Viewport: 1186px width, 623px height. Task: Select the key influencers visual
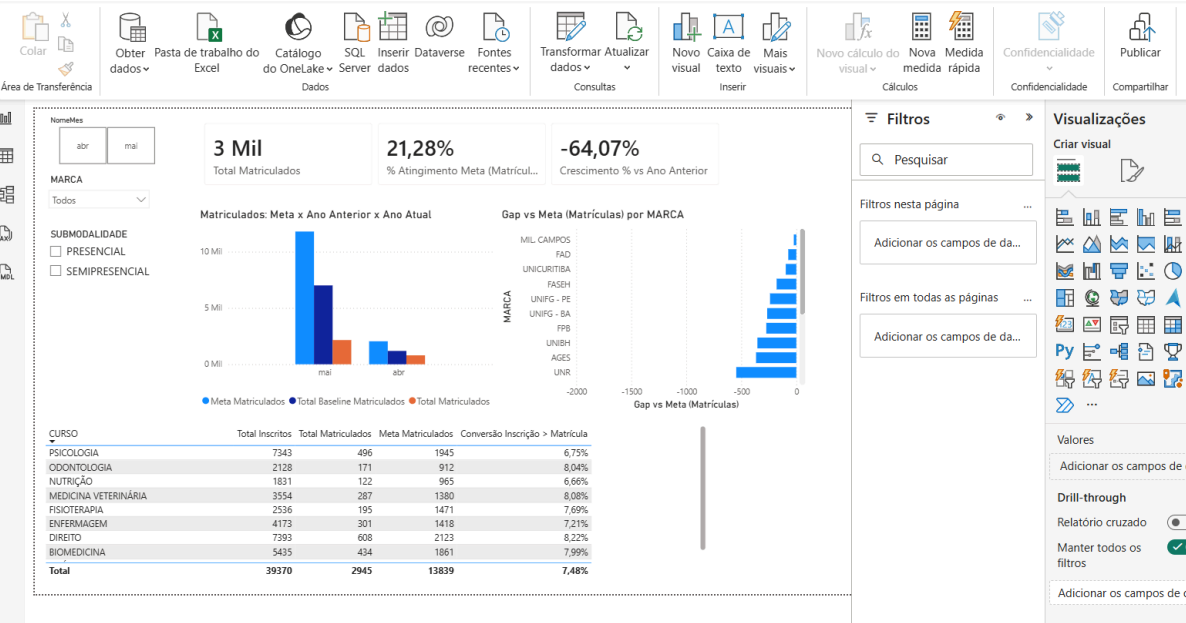pyautogui.click(x=1091, y=352)
